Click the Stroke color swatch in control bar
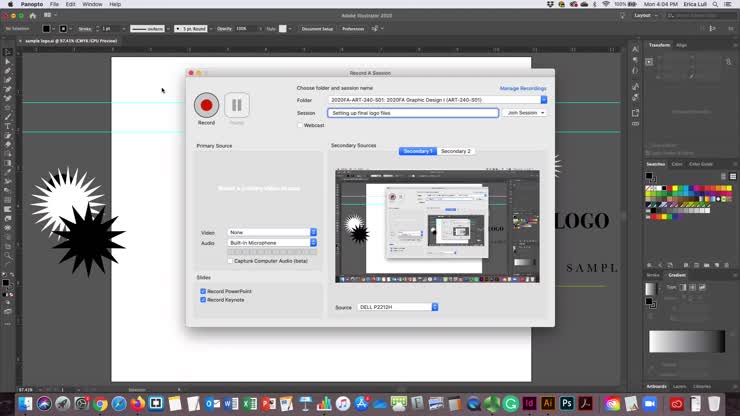The width and height of the screenshot is (740, 416). click(x=63, y=29)
